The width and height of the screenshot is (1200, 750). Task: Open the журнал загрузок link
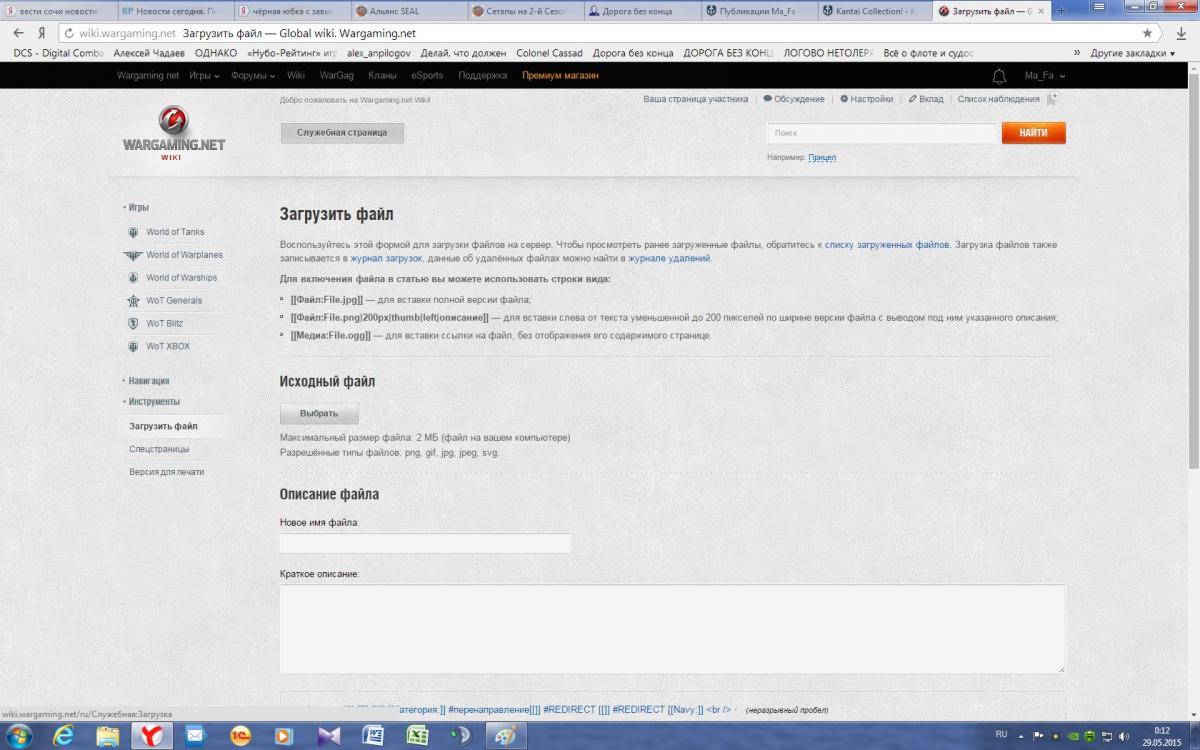(386, 258)
